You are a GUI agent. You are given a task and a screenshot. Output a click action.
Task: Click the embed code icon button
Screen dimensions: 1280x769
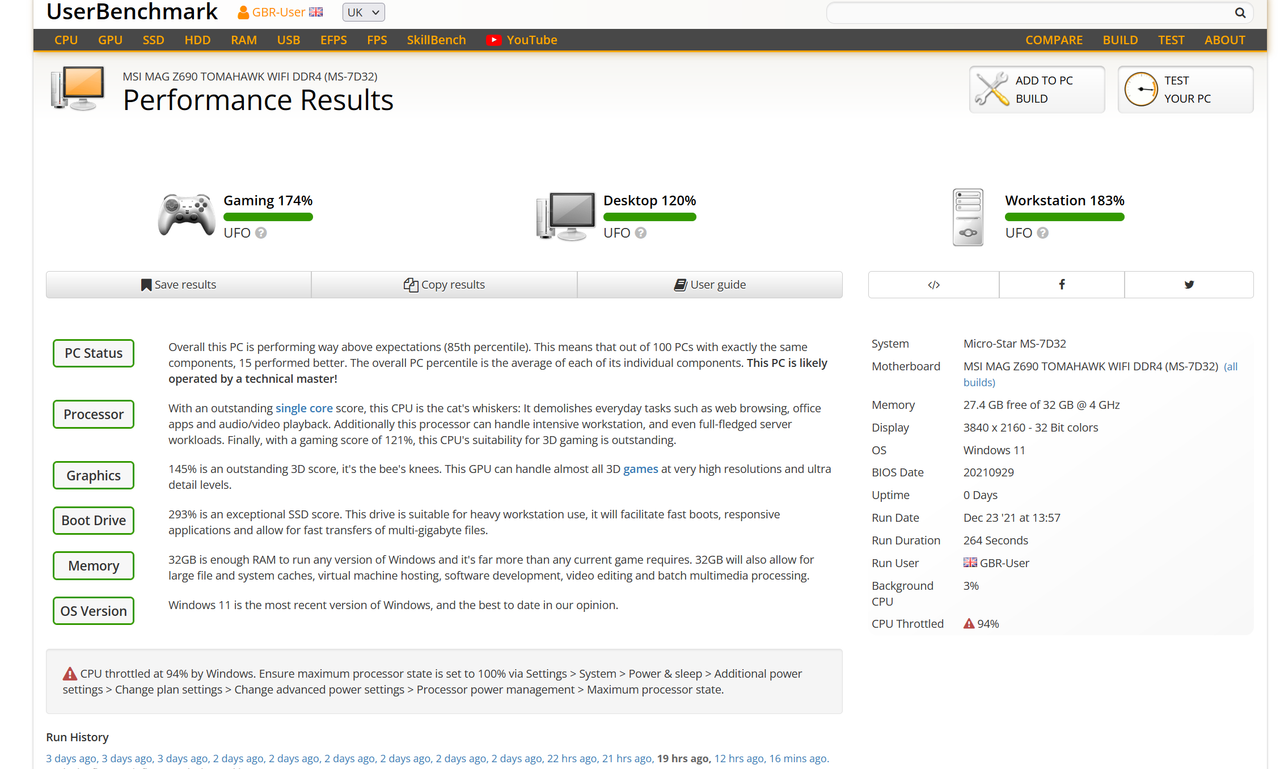point(934,285)
